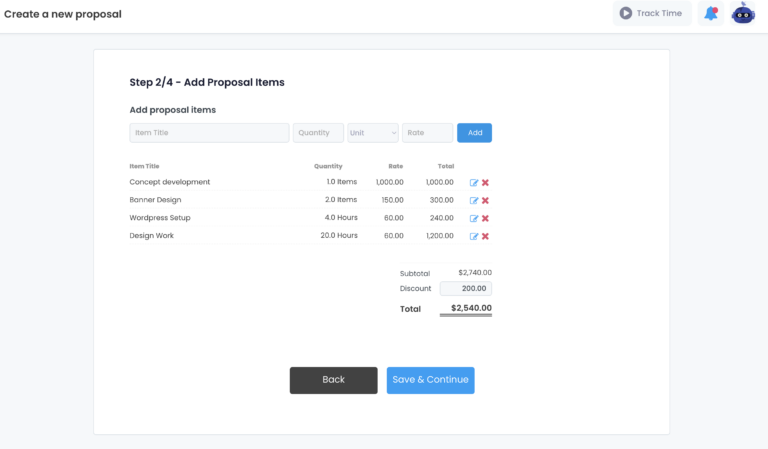Open the notifications bell
The width and height of the screenshot is (768, 449).
[710, 14]
